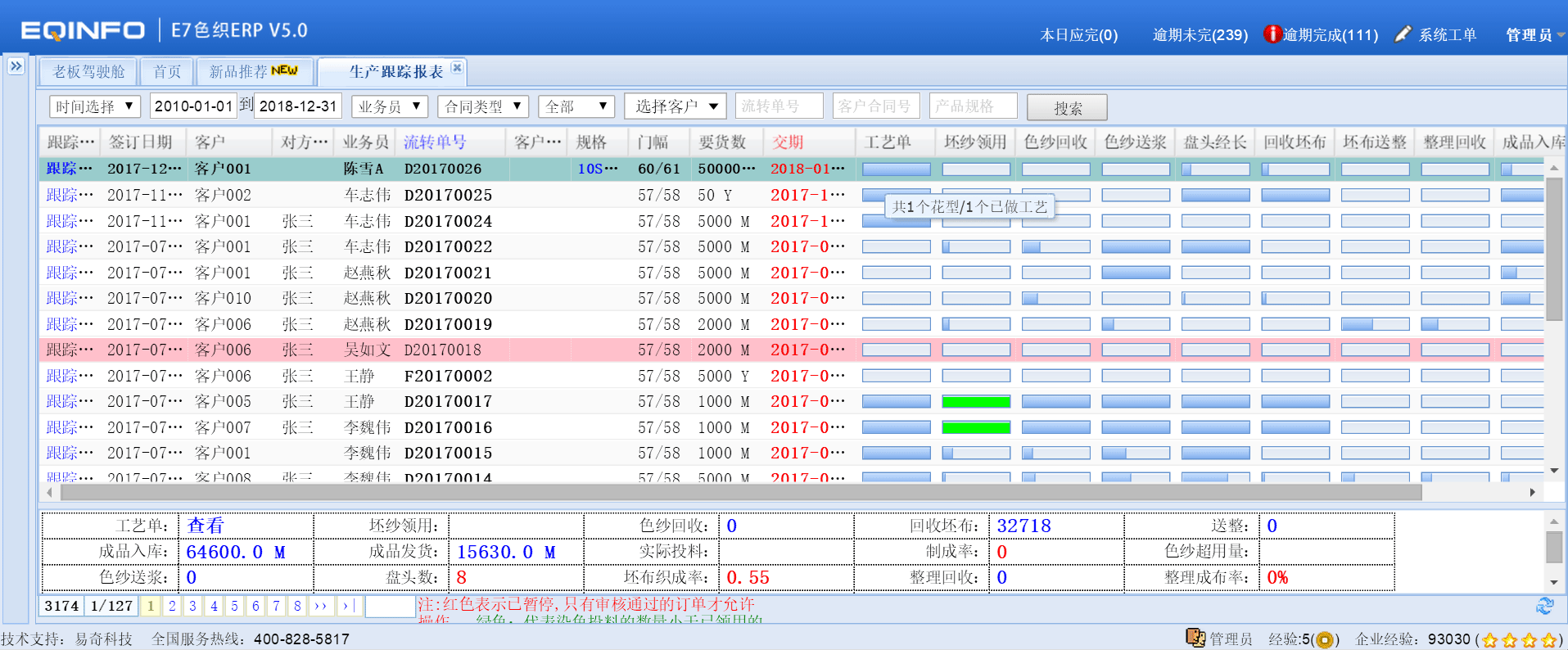Click the 管理员 user icon in status bar

pyautogui.click(x=1195, y=638)
